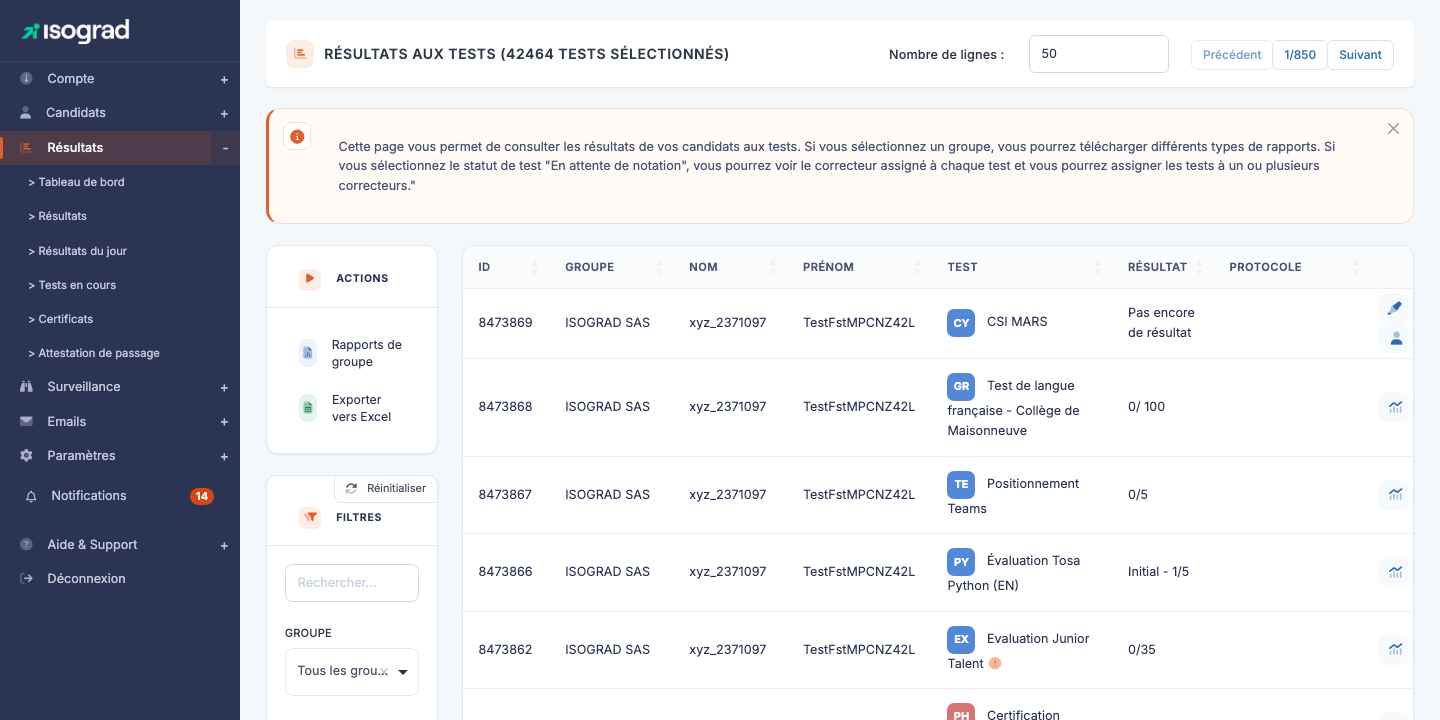Click the test name "CSI MARS"
The width and height of the screenshot is (1440, 720).
click(1017, 322)
